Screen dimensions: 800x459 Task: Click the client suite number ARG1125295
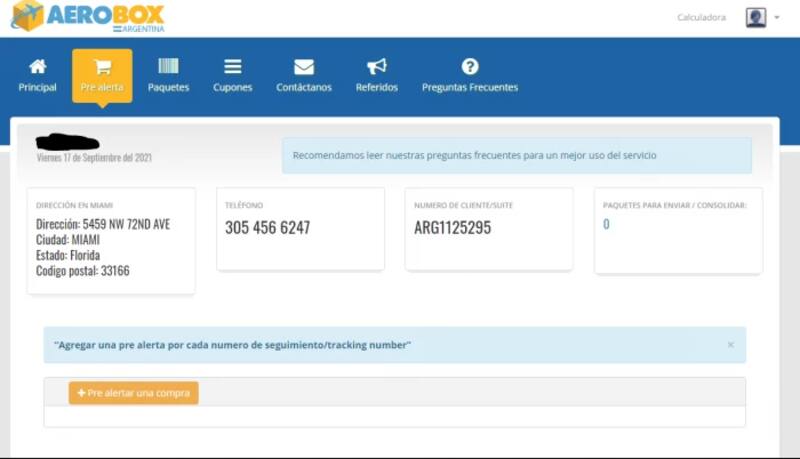click(452, 228)
